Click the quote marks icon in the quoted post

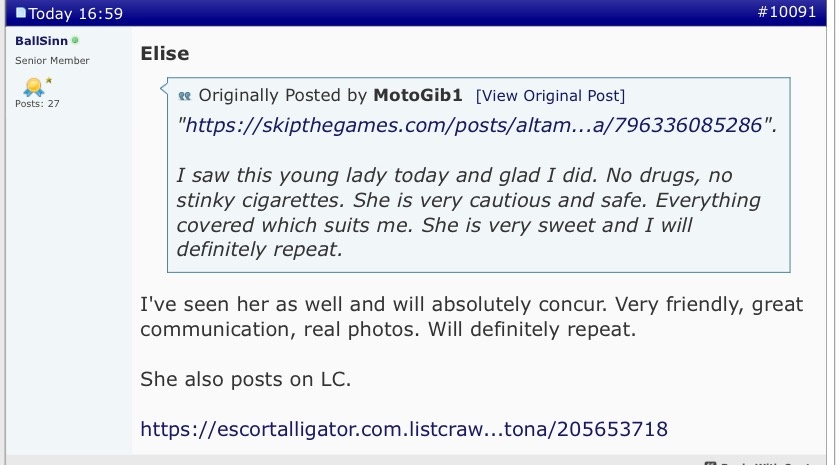(x=184, y=96)
